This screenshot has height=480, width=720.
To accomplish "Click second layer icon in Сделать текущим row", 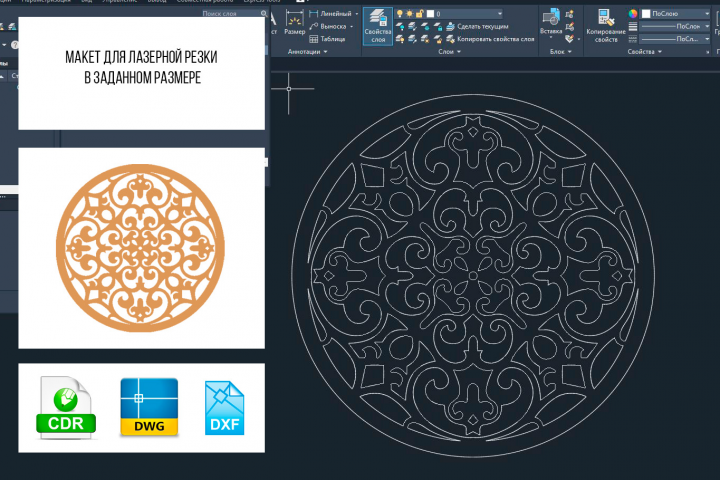I will [x=412, y=27].
